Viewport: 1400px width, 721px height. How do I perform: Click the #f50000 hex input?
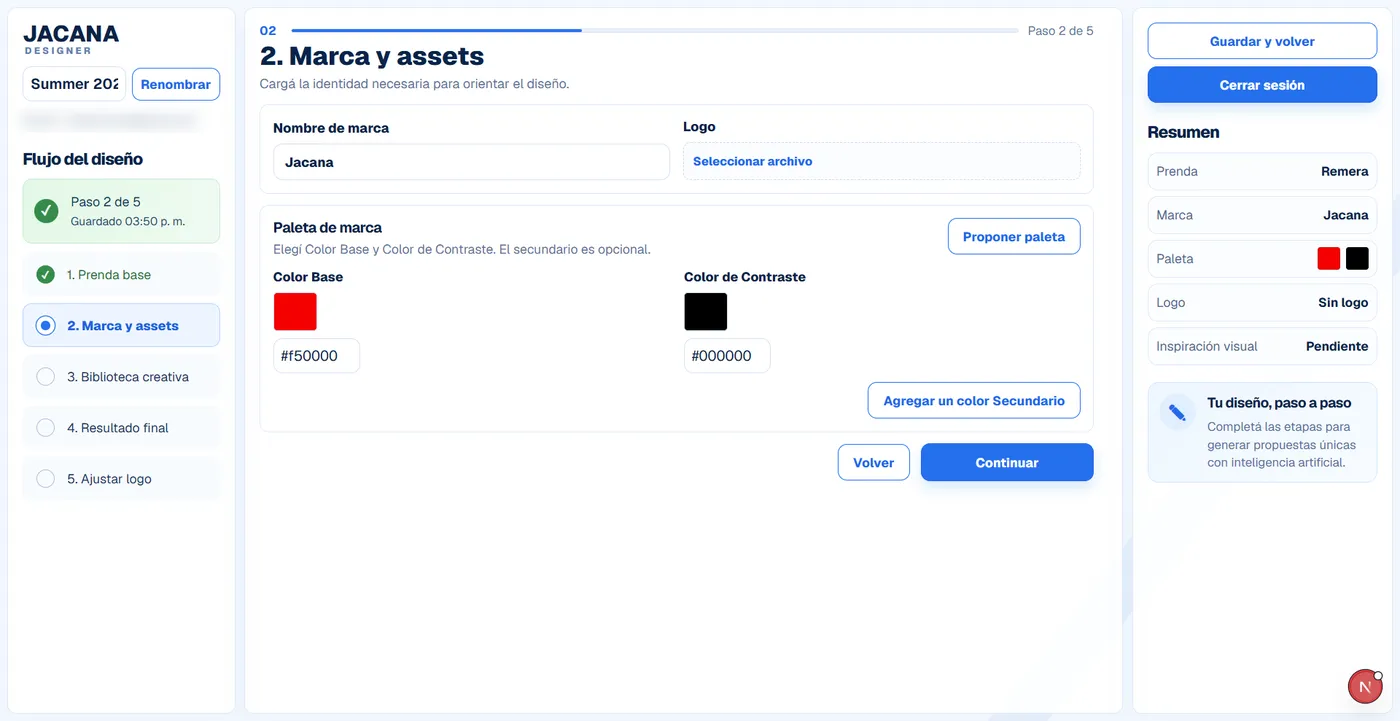[316, 356]
